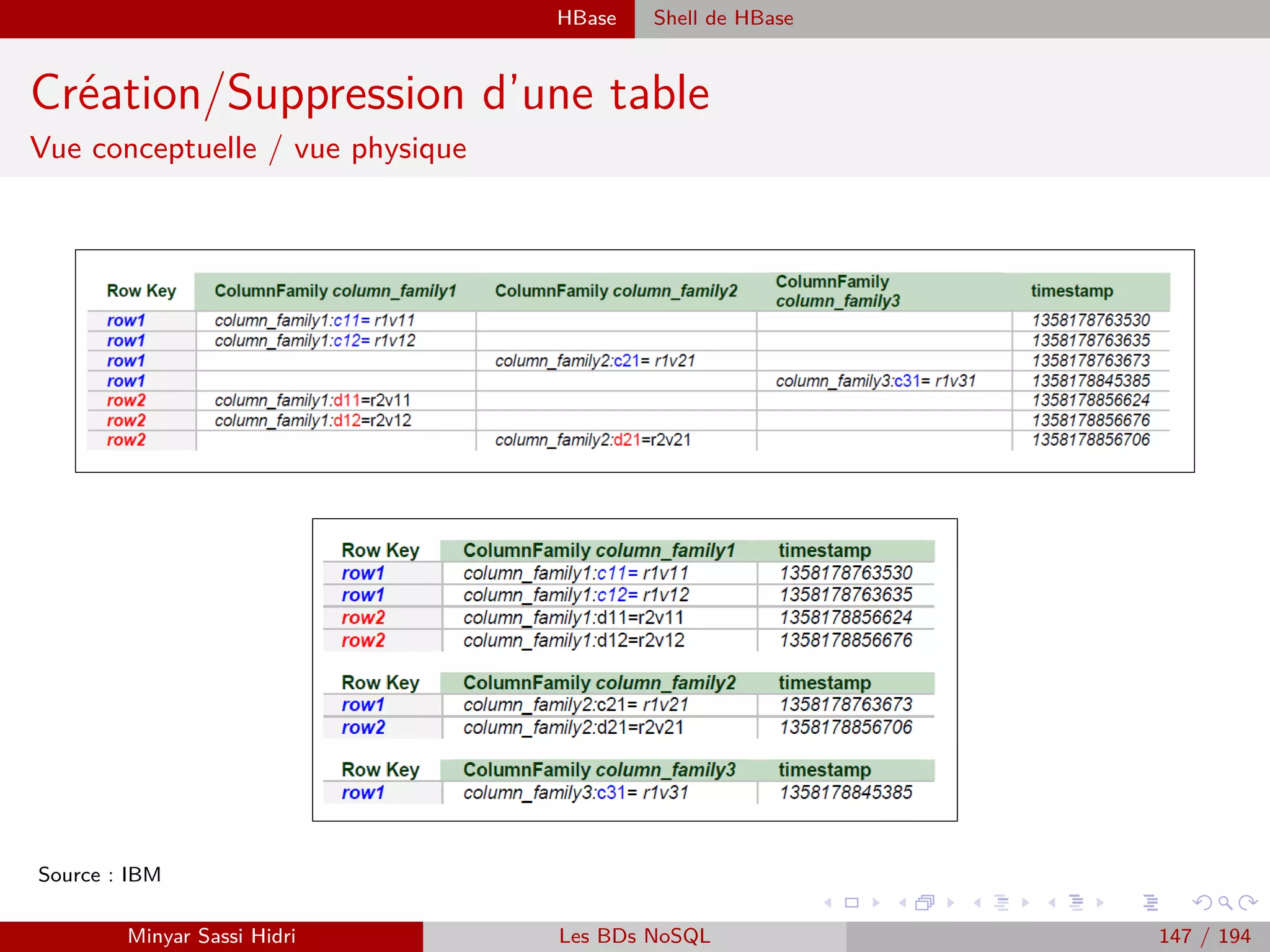
Task: Go to the previous subsection arrow
Action: [x=977, y=902]
